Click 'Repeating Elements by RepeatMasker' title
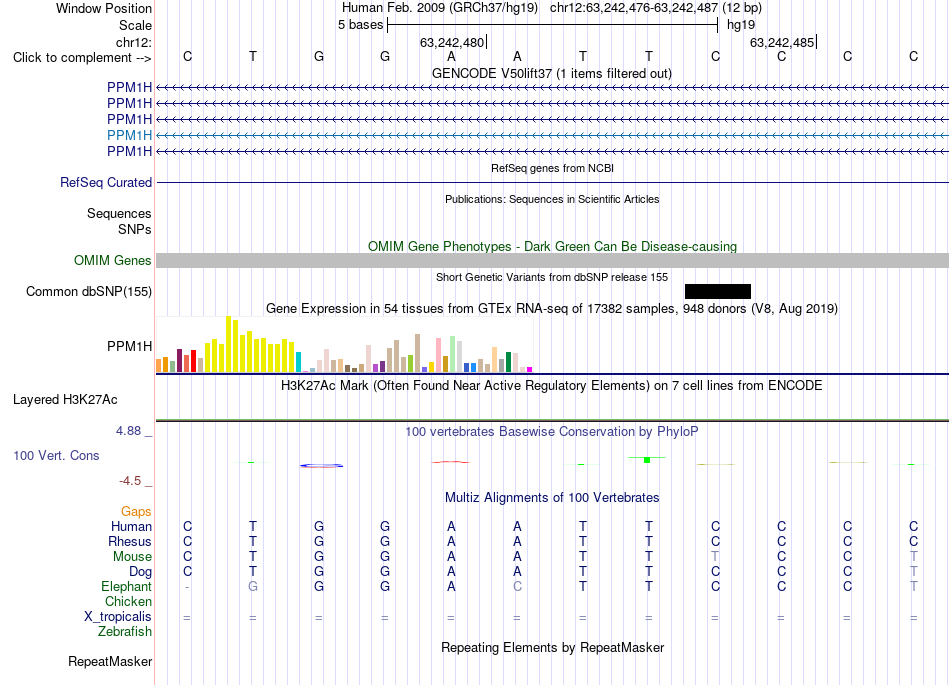 tap(553, 647)
